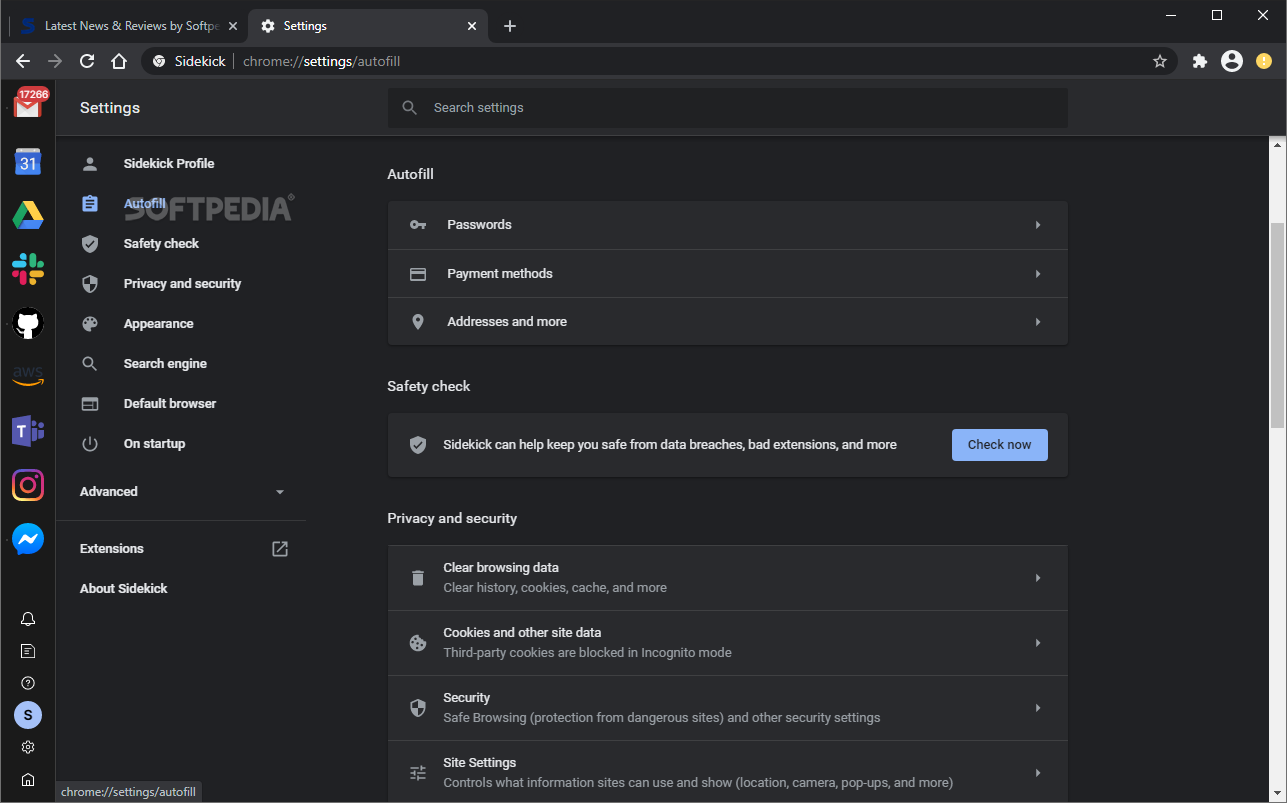Screen dimensions: 1287x803
Task: Open Appearance settings section
Action: pyautogui.click(x=158, y=323)
